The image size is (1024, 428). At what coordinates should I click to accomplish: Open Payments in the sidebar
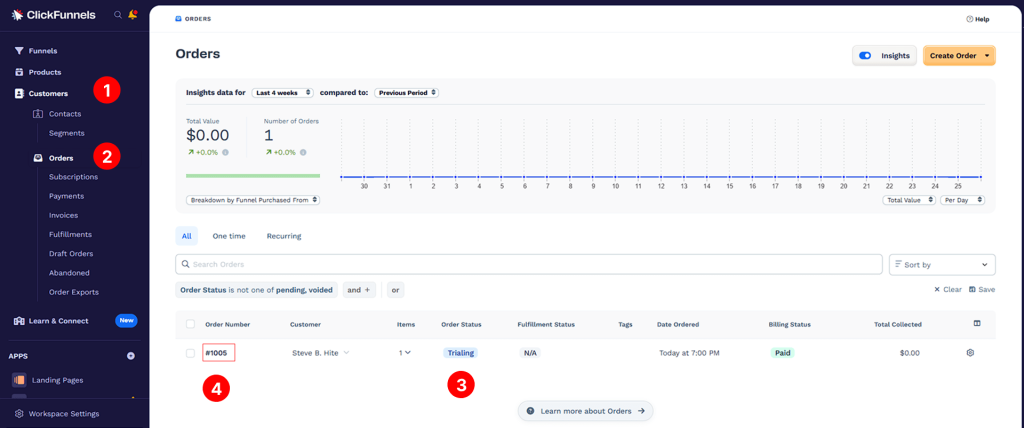click(x=66, y=196)
